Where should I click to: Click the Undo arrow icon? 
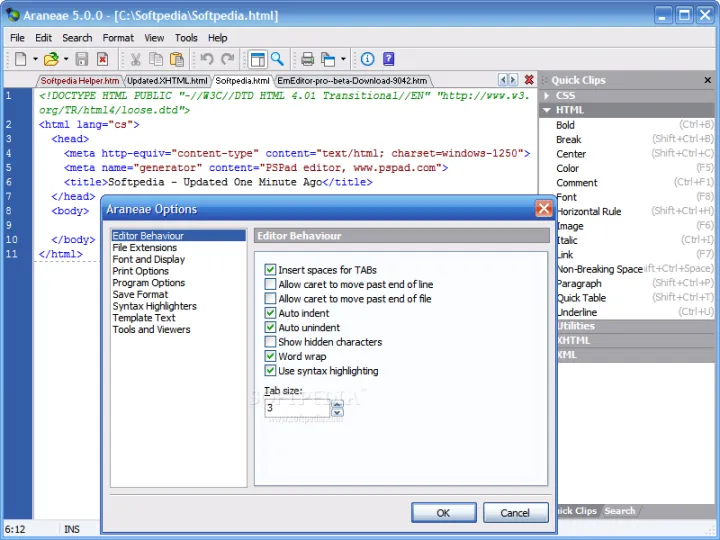pos(207,59)
